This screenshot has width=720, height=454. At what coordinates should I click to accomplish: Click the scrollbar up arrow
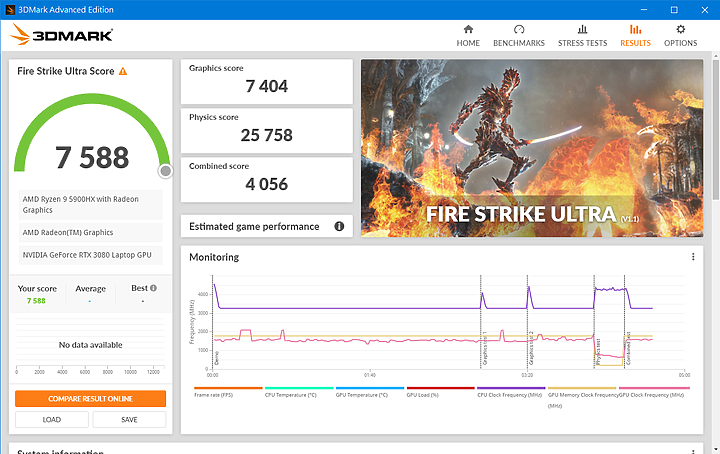tap(716, 56)
